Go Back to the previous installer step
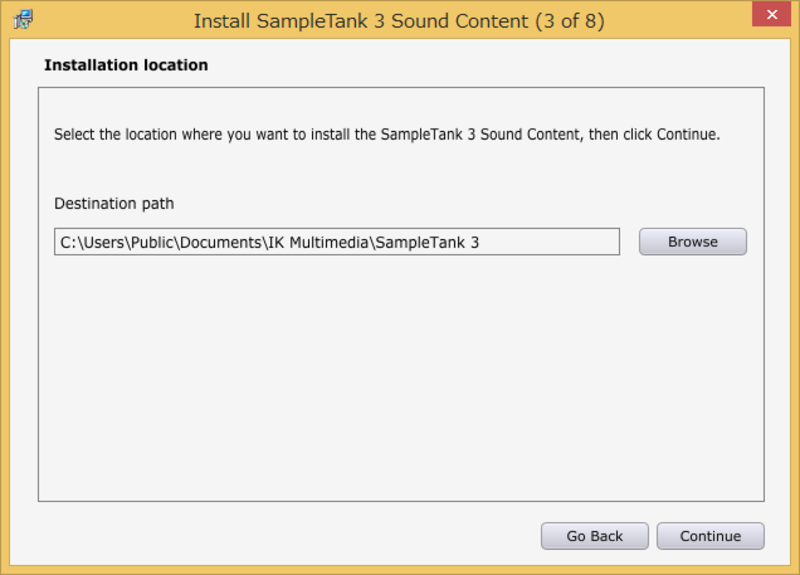The width and height of the screenshot is (800, 575). [594, 536]
